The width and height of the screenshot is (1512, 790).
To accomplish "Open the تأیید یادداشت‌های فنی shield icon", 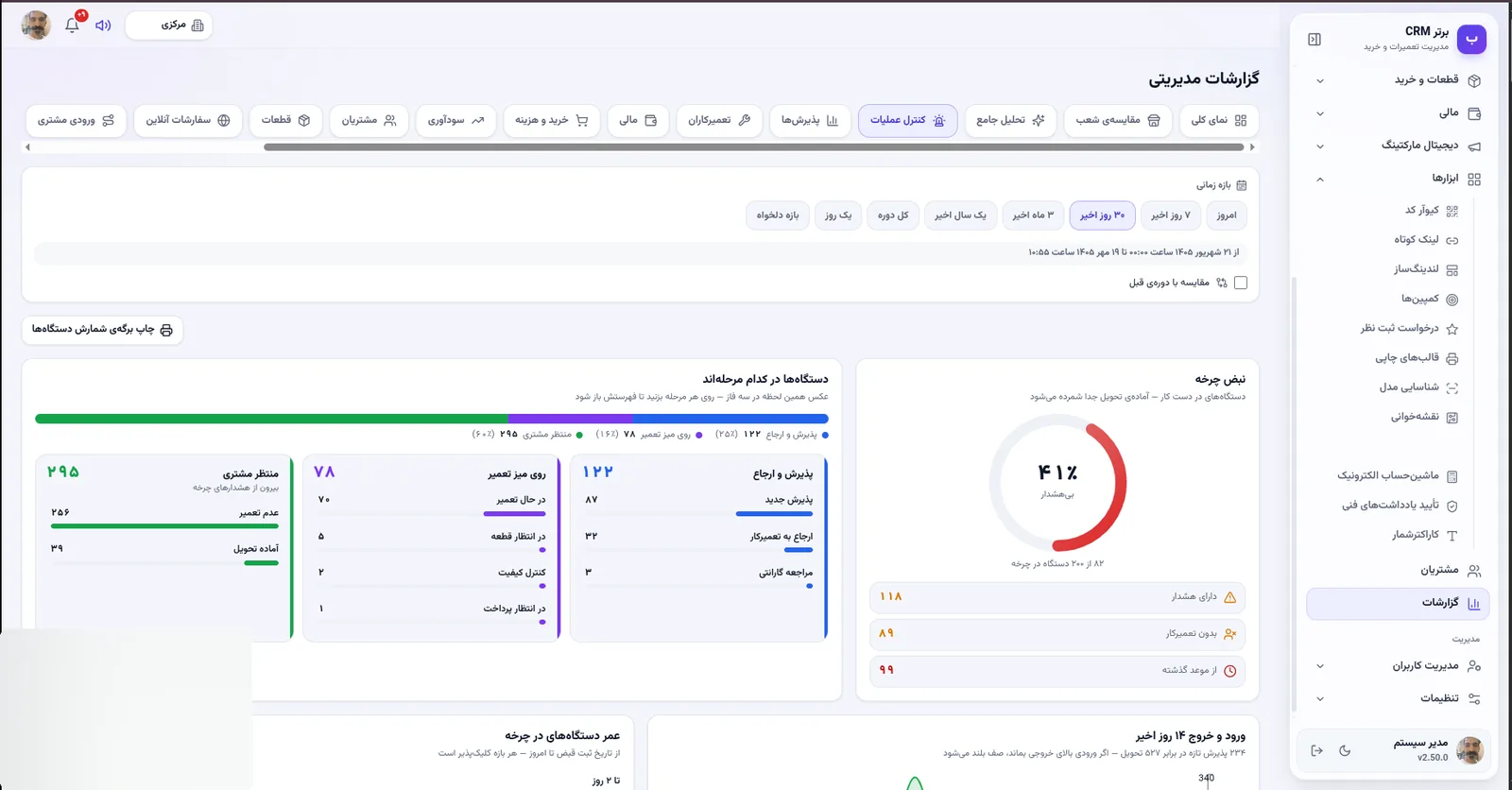I will point(1452,506).
